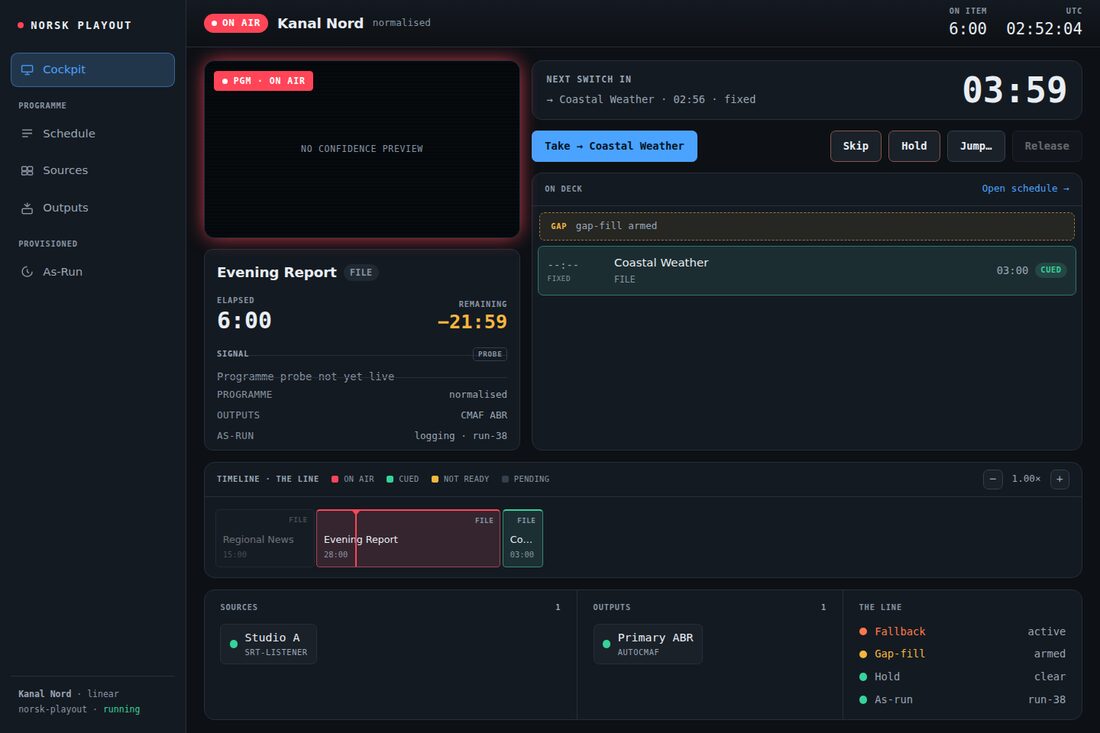This screenshot has width=1100, height=733.
Task: Click the Schedule list icon
Action: point(27,133)
